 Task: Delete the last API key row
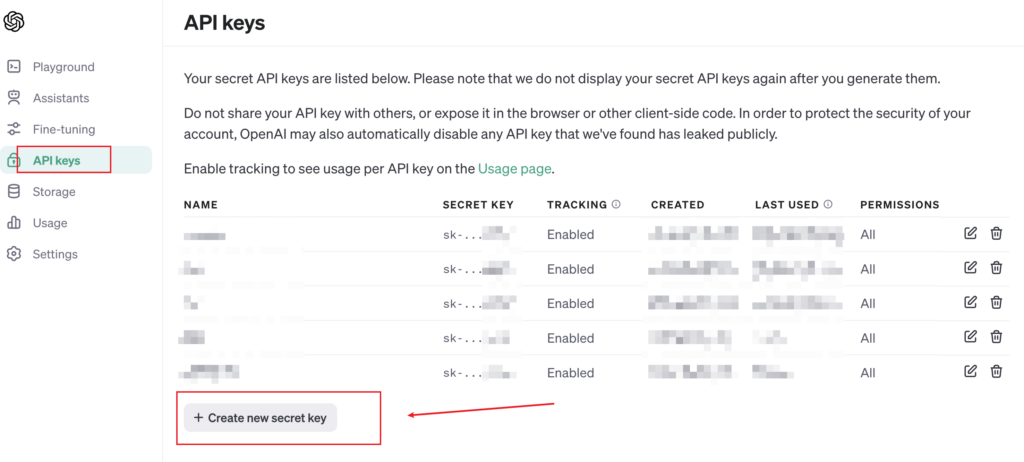click(996, 371)
